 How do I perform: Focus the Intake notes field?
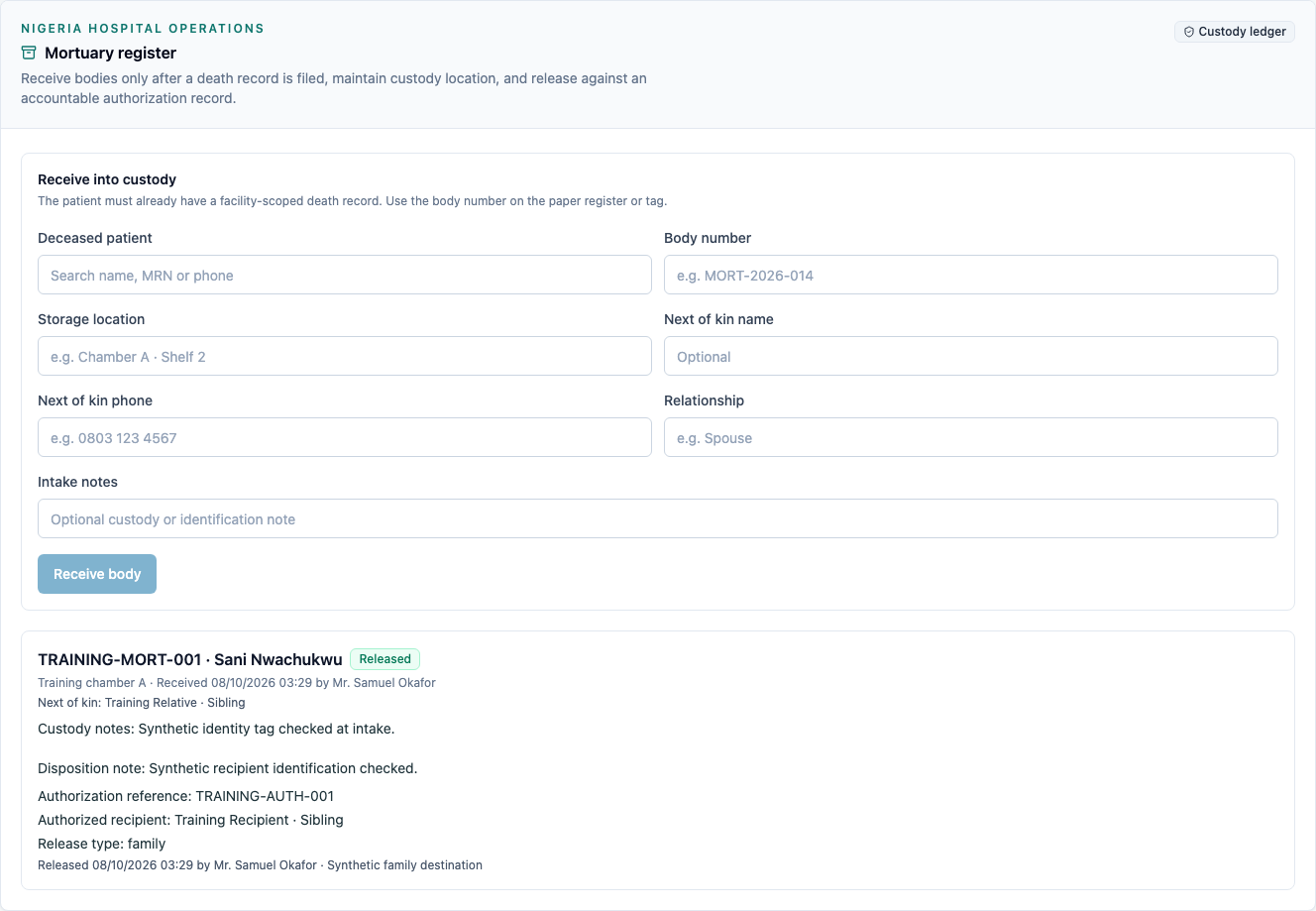(x=658, y=518)
